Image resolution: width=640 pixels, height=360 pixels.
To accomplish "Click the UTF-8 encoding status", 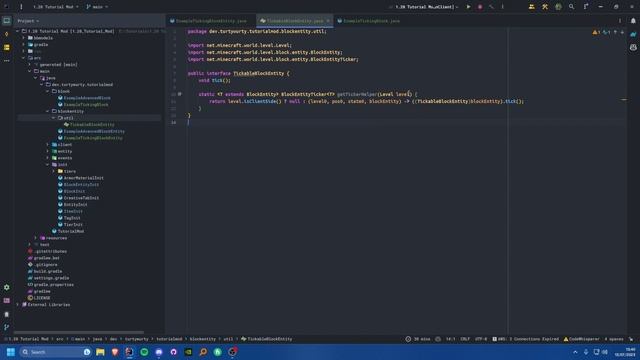I will point(481,339).
